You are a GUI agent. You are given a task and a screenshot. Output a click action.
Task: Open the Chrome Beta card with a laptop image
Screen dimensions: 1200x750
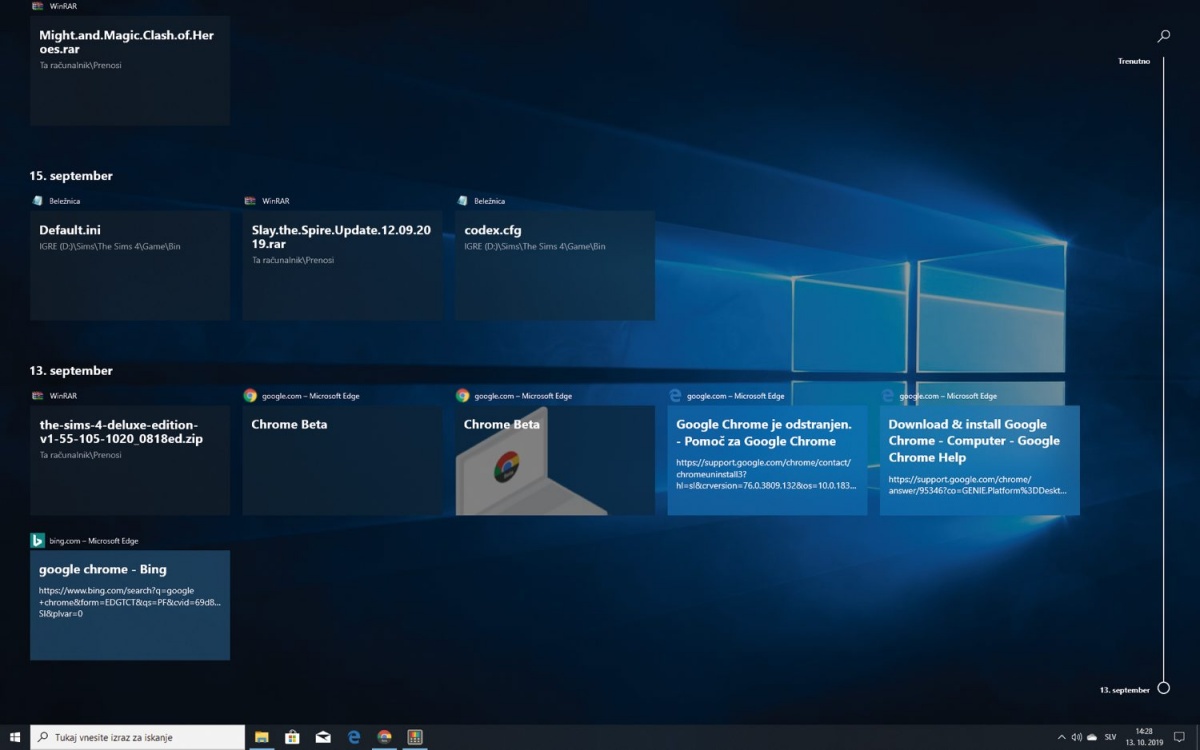[x=555, y=460]
